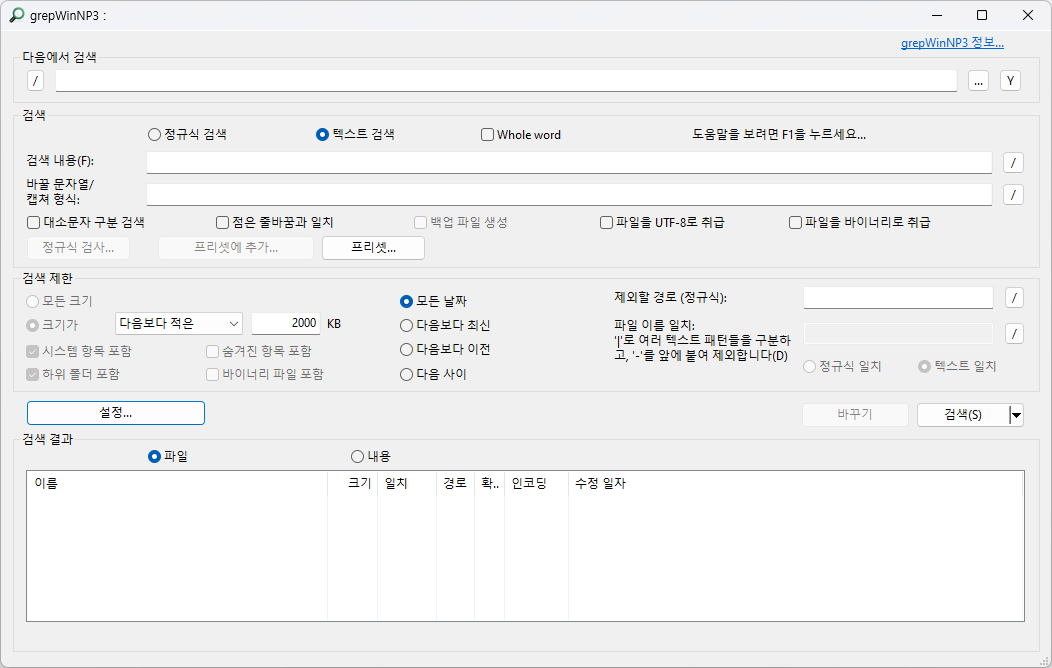This screenshot has height=668, width=1052.
Task: Open dropdown arrow beside 검색(S) button
Action: 1016,415
